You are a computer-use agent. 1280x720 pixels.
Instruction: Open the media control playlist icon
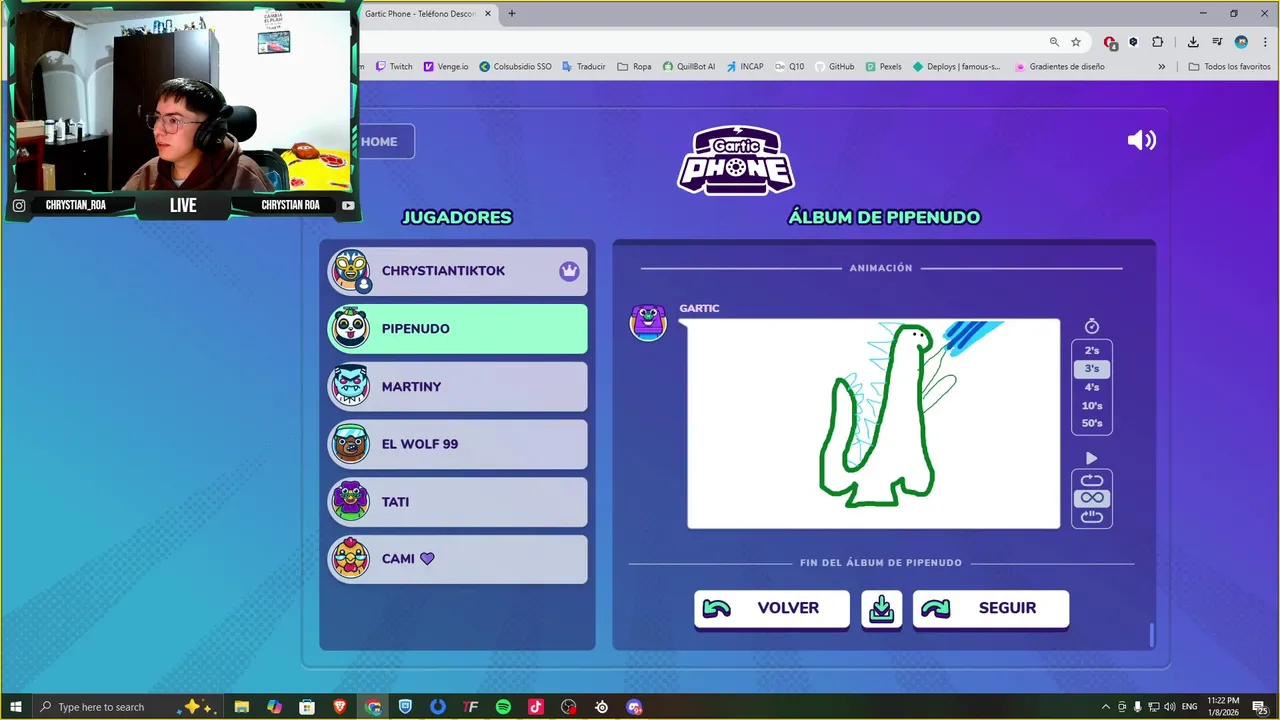(x=1217, y=42)
